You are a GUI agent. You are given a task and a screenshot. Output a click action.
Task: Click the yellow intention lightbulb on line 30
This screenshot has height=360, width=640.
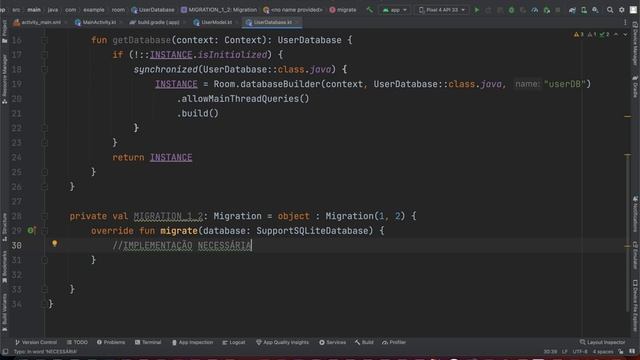[54, 244]
